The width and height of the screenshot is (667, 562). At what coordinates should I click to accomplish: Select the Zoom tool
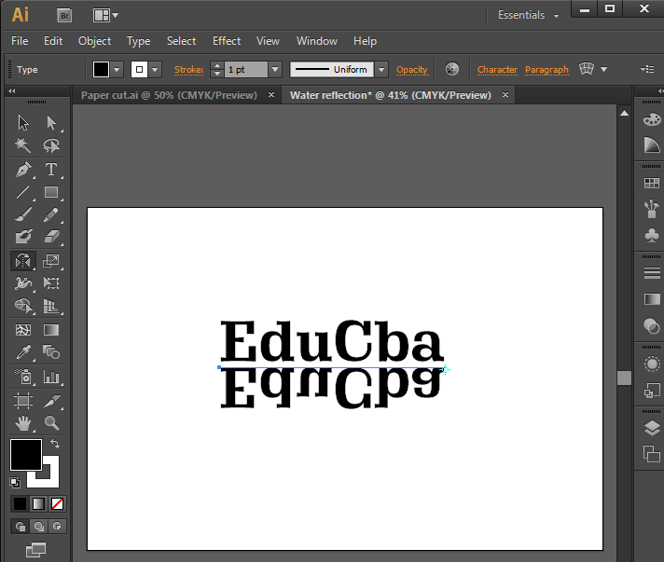[51, 423]
